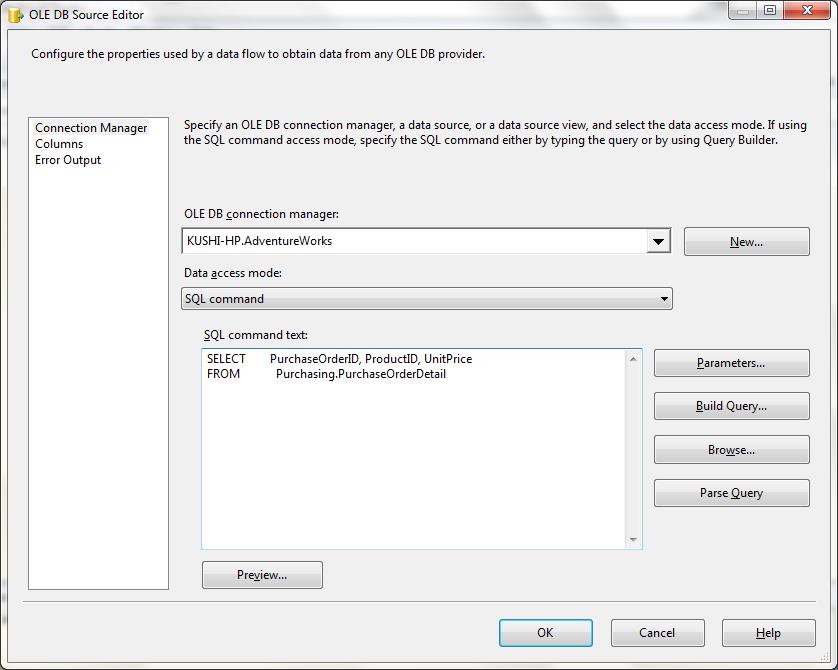This screenshot has height=670, width=838.
Task: Click Preview... to view query results
Action: coord(262,575)
